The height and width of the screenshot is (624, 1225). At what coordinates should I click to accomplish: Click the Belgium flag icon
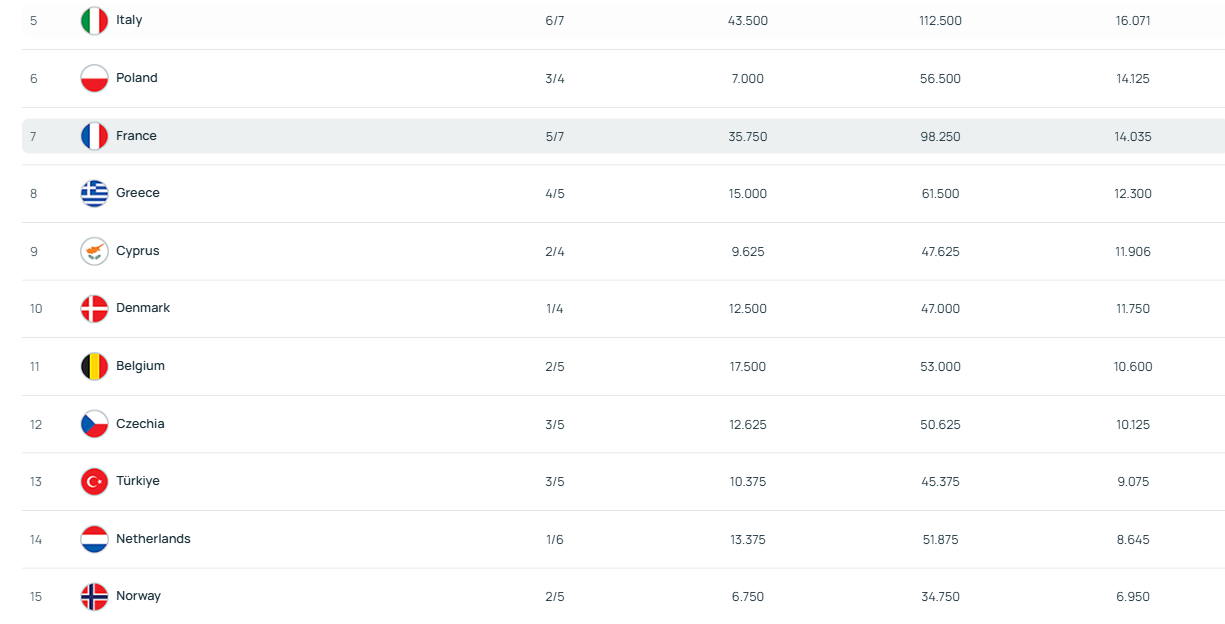click(x=94, y=367)
